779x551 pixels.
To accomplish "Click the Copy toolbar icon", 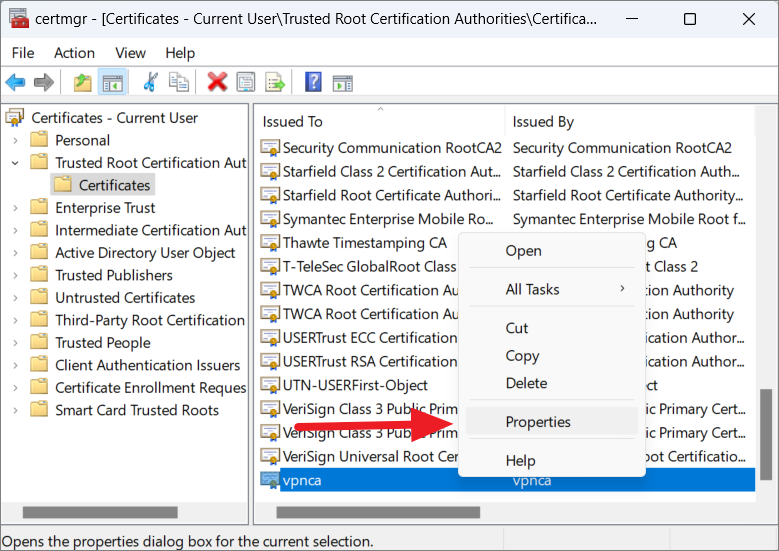I will coord(179,82).
